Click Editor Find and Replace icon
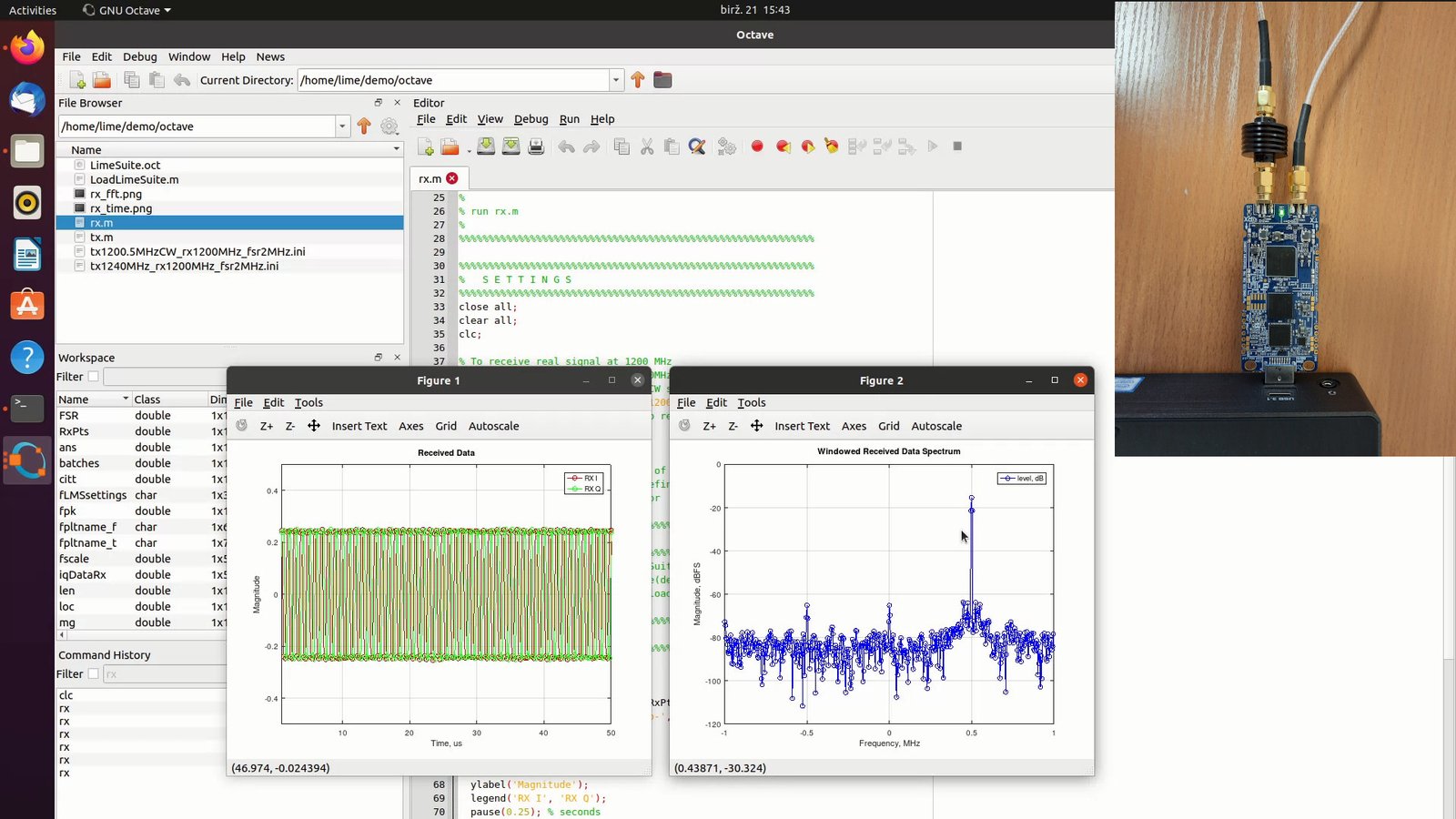The height and width of the screenshot is (819, 1456). pos(697,147)
